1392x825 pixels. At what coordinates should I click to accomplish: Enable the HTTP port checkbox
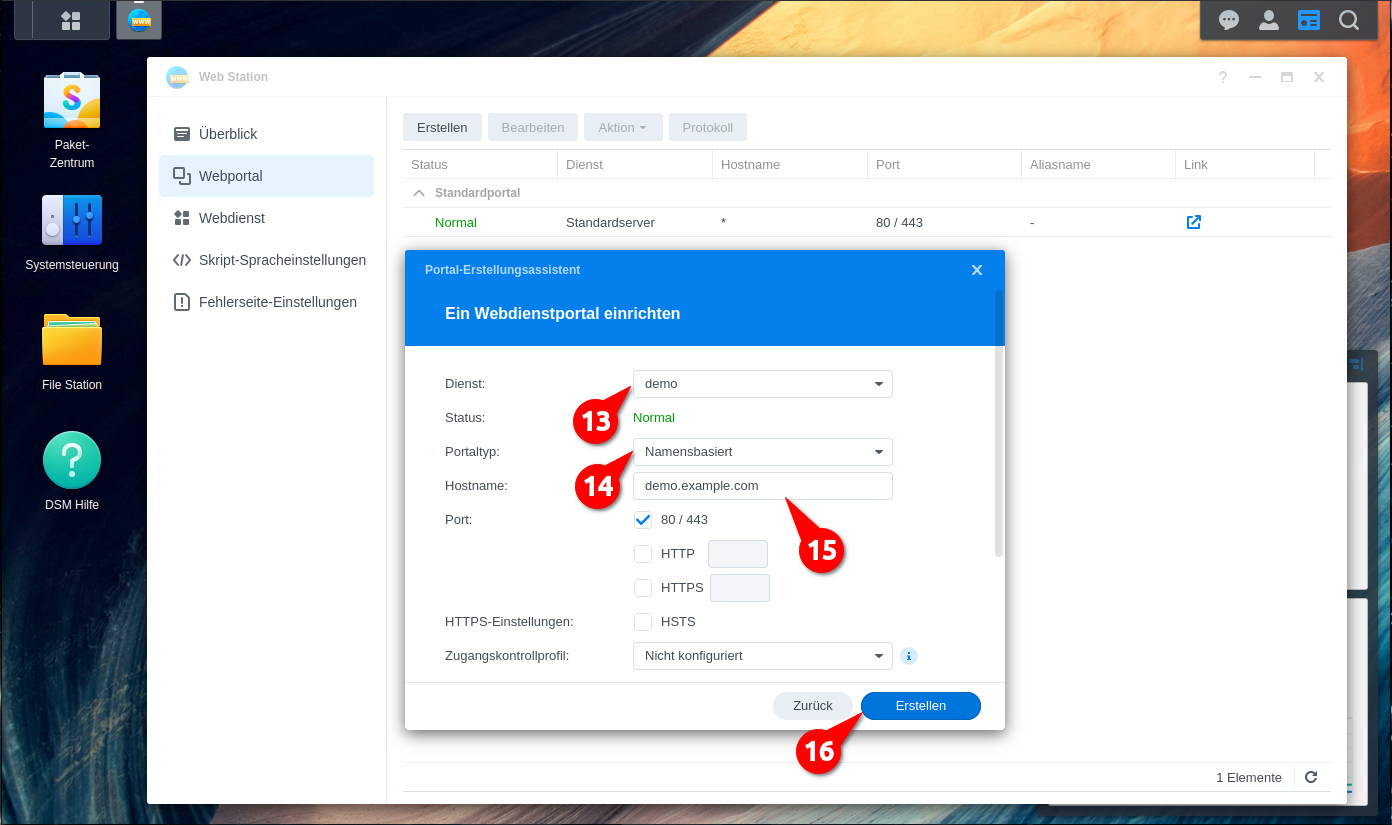(x=643, y=554)
